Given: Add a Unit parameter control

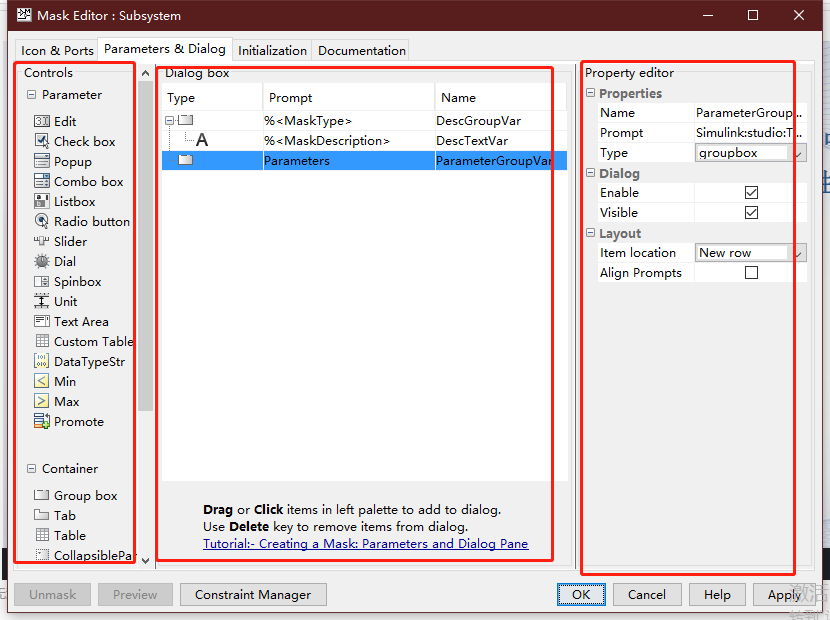Looking at the screenshot, I should (56, 302).
